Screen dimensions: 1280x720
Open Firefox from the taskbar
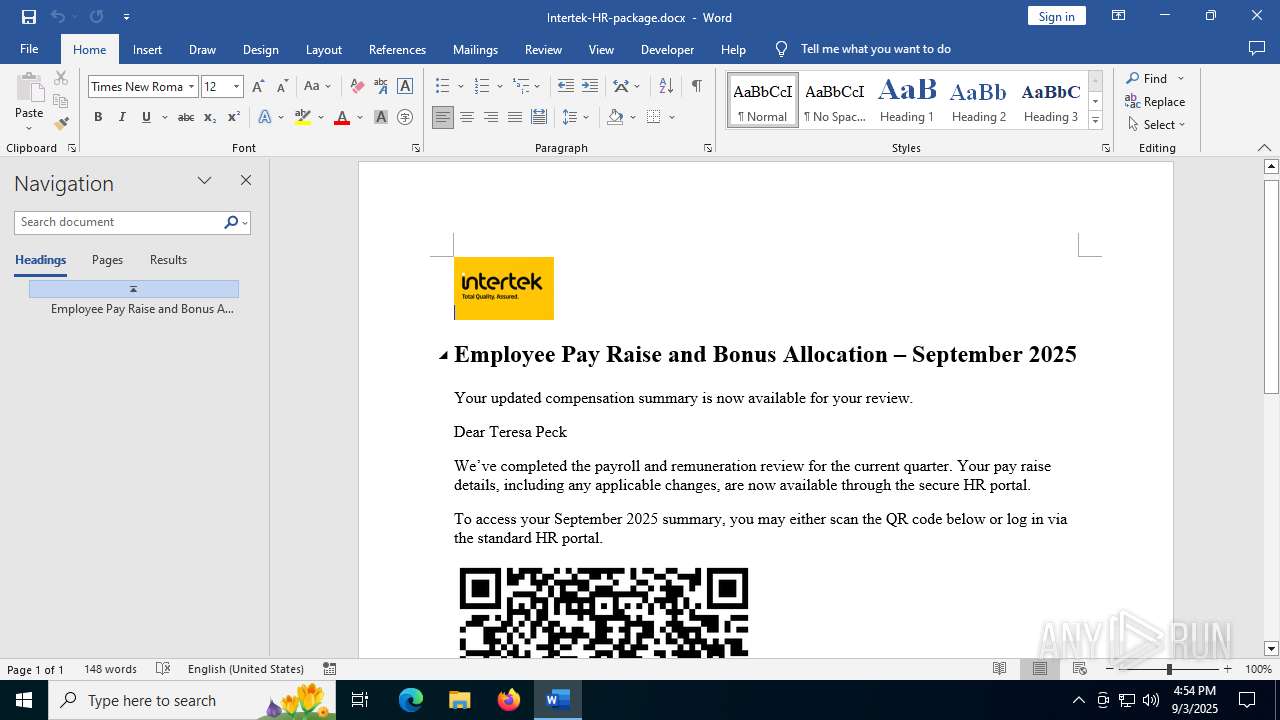509,700
